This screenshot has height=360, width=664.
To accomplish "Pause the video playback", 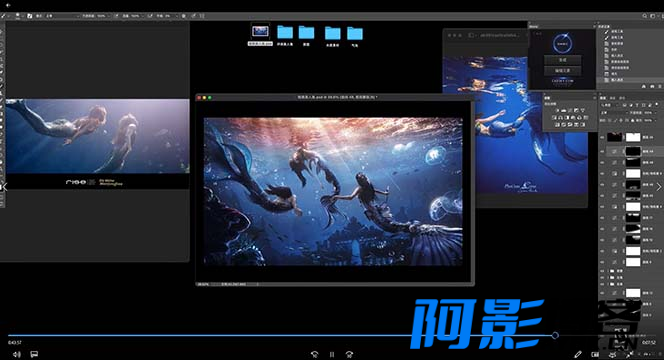I will tap(332, 354).
